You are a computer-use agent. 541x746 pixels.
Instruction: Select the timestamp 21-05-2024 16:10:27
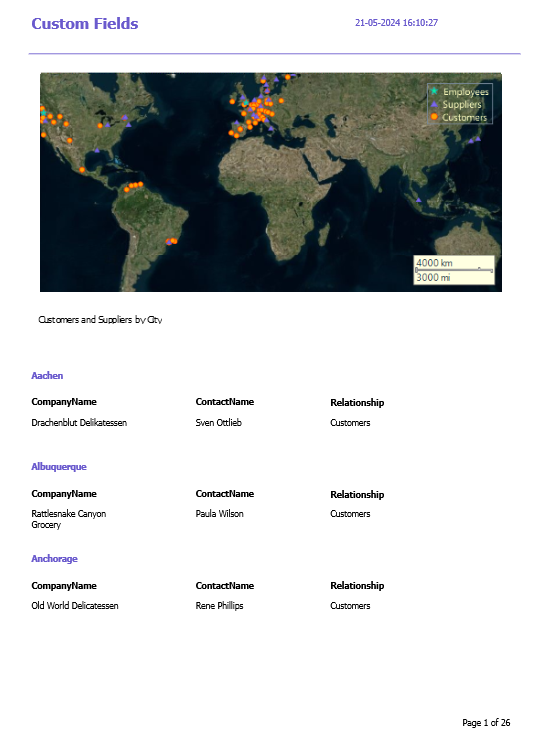point(396,22)
